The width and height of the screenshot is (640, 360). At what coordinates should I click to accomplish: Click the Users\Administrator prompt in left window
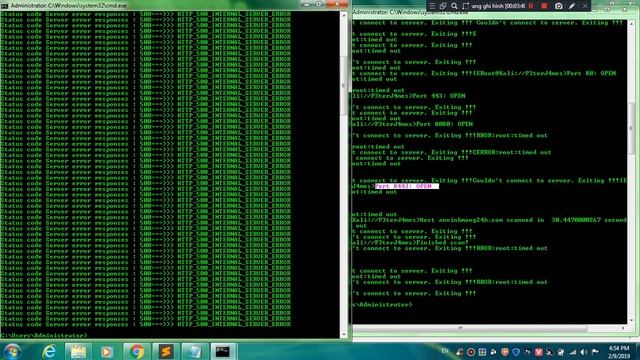tap(44, 336)
